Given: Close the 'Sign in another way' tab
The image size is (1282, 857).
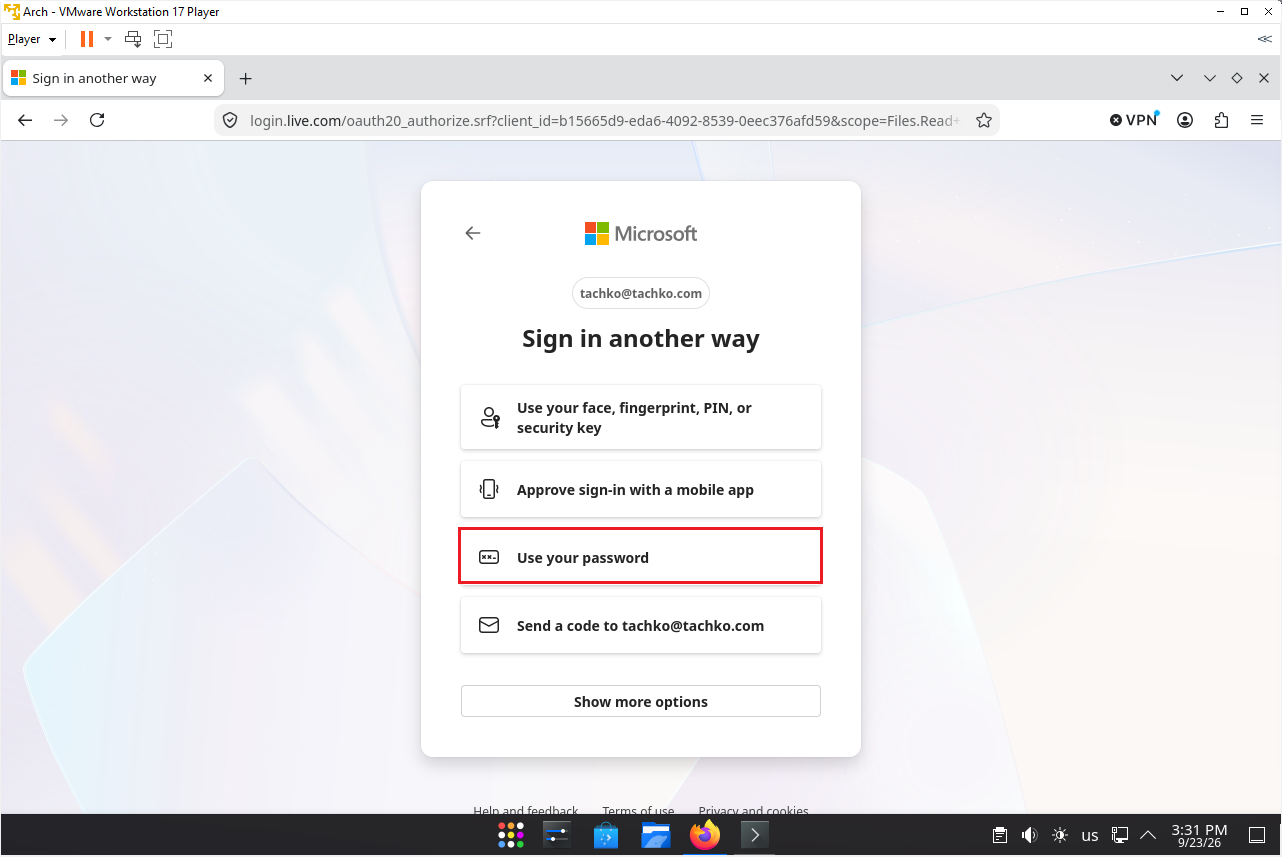Looking at the screenshot, I should tap(208, 78).
